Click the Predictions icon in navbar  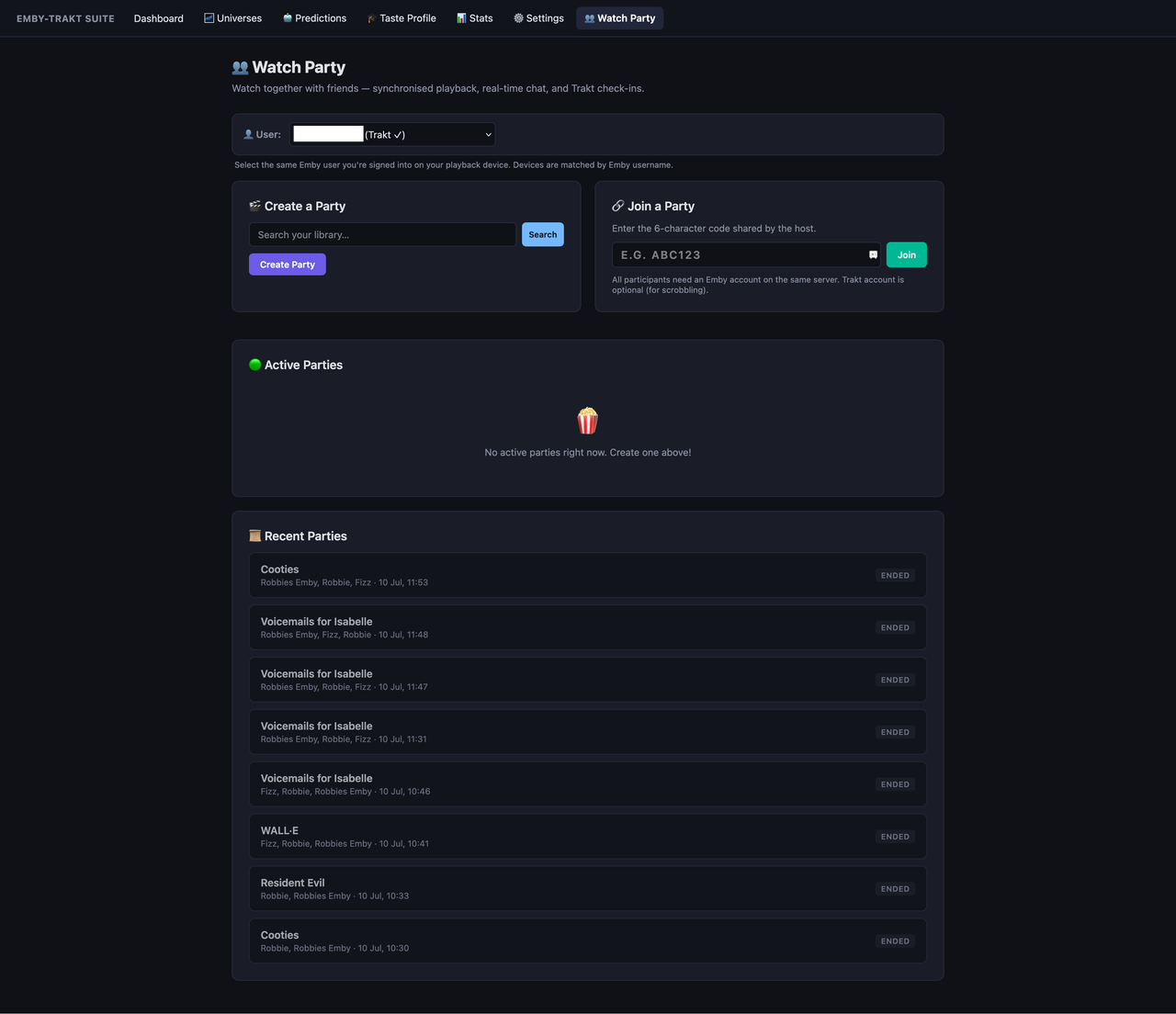(288, 18)
